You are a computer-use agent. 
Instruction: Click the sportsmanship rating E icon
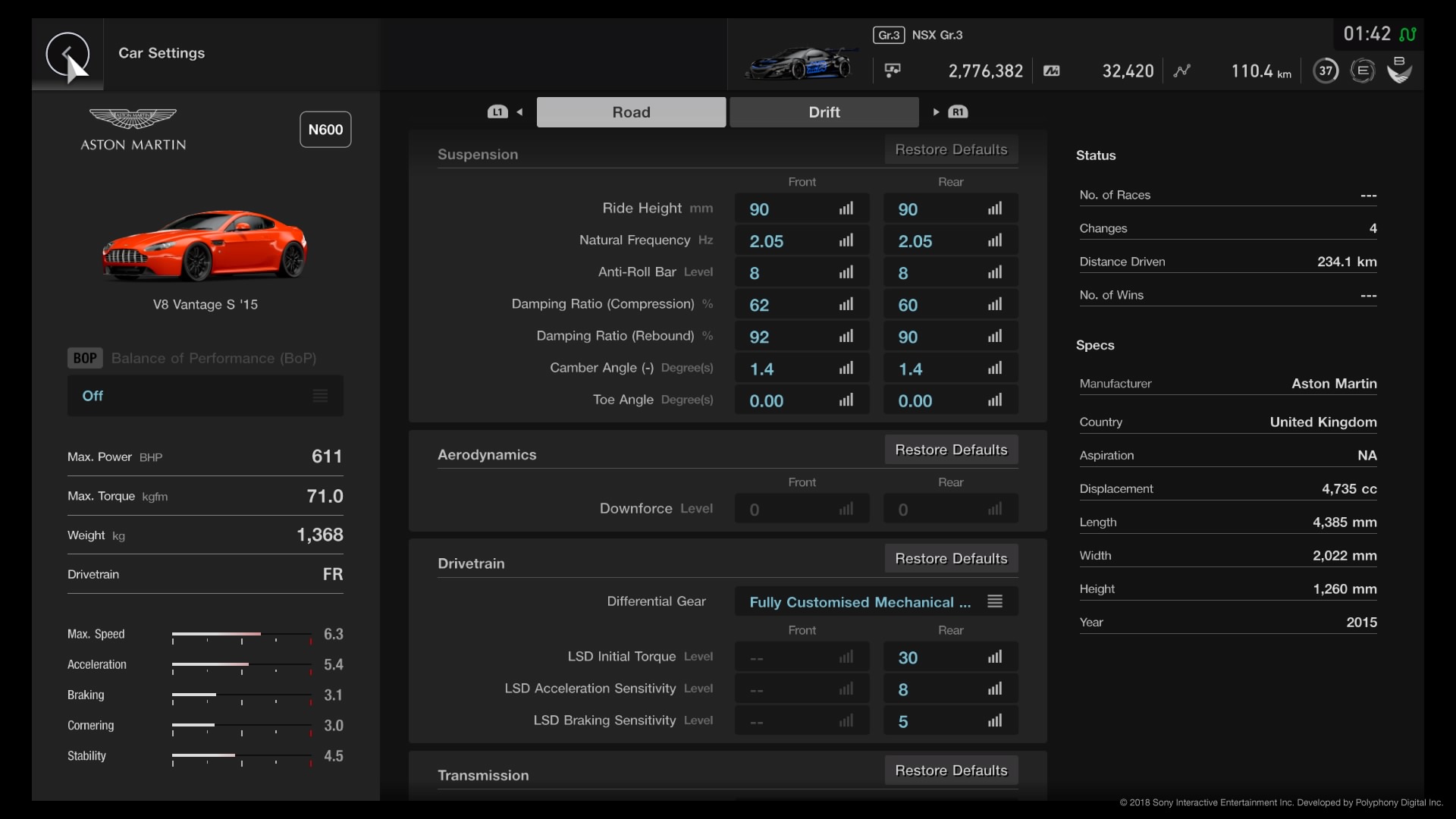pyautogui.click(x=1363, y=70)
